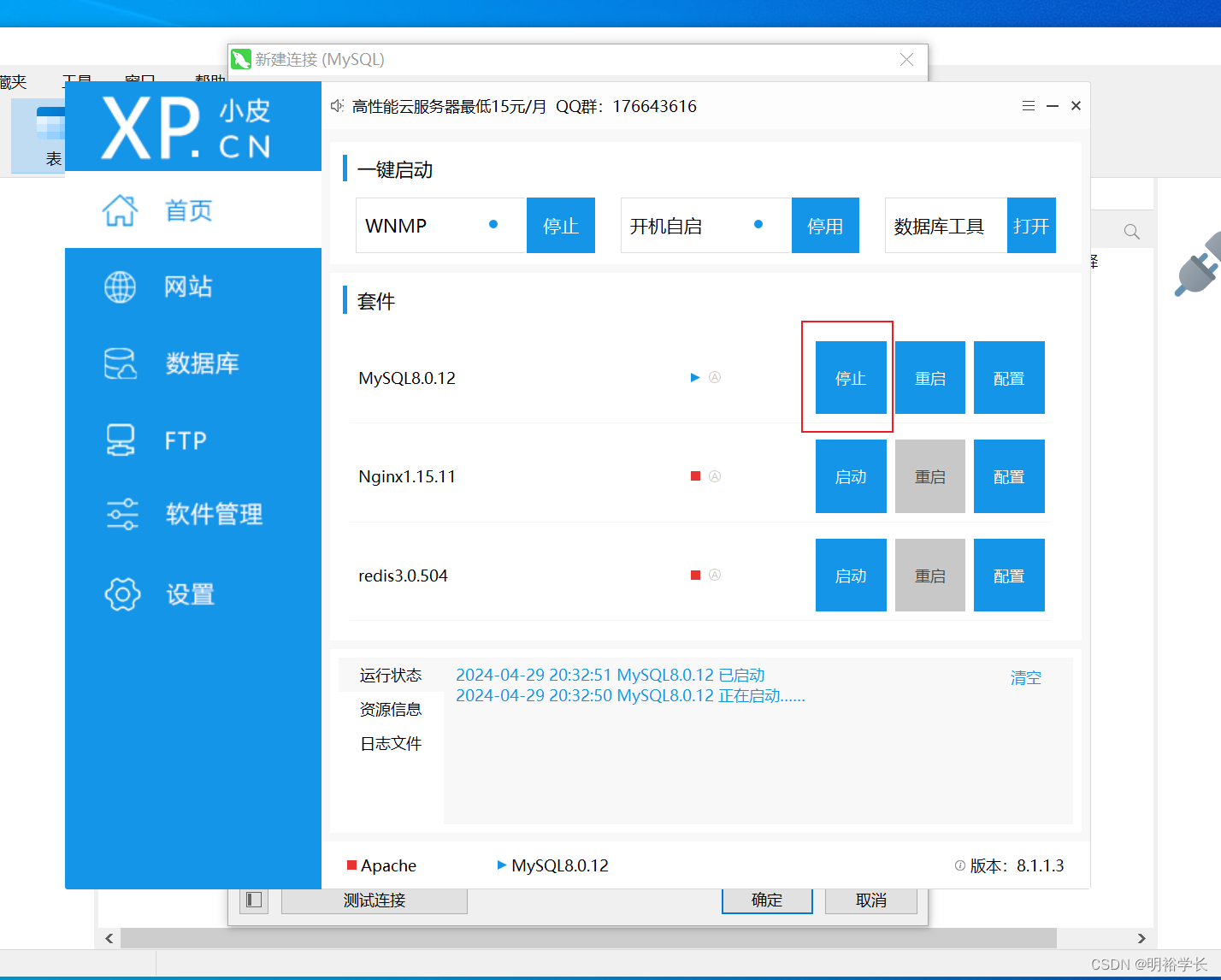
Task: Toggle auto-start Ⓐ icon for Nginx1.15.11
Action: (x=715, y=476)
